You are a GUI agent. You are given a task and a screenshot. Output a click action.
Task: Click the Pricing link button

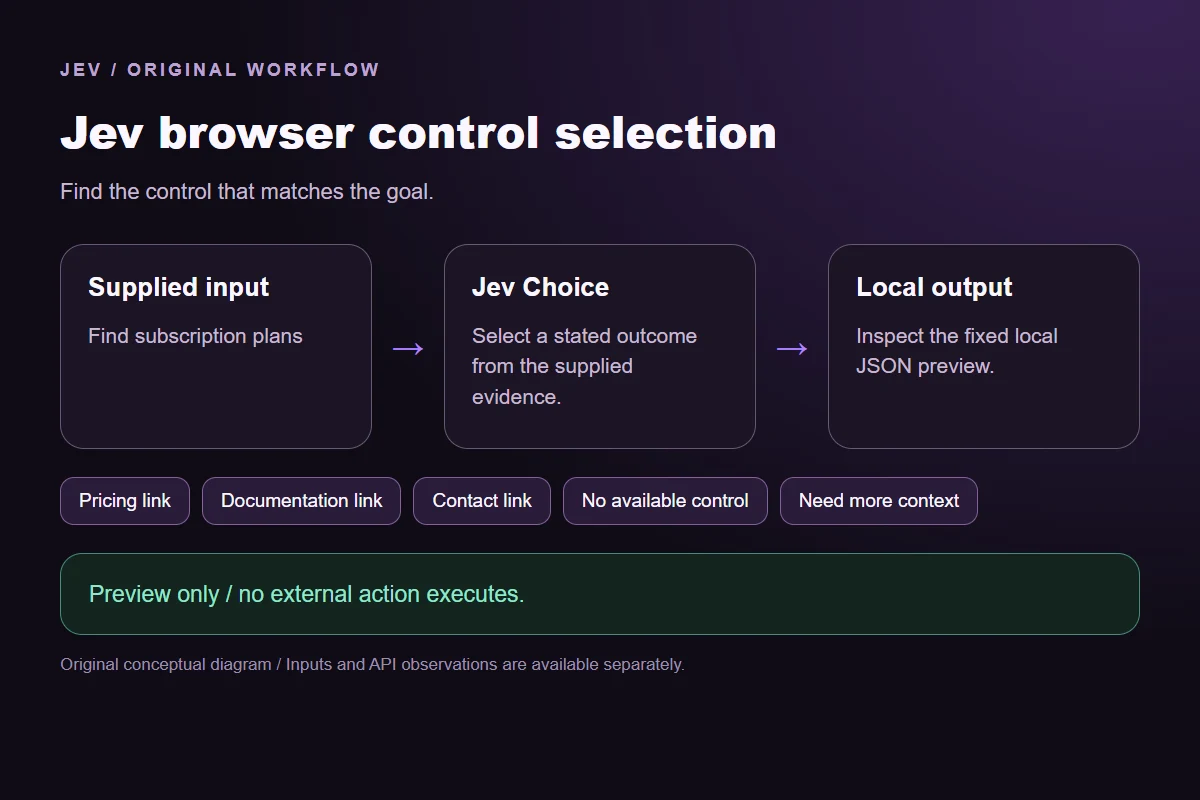(125, 501)
